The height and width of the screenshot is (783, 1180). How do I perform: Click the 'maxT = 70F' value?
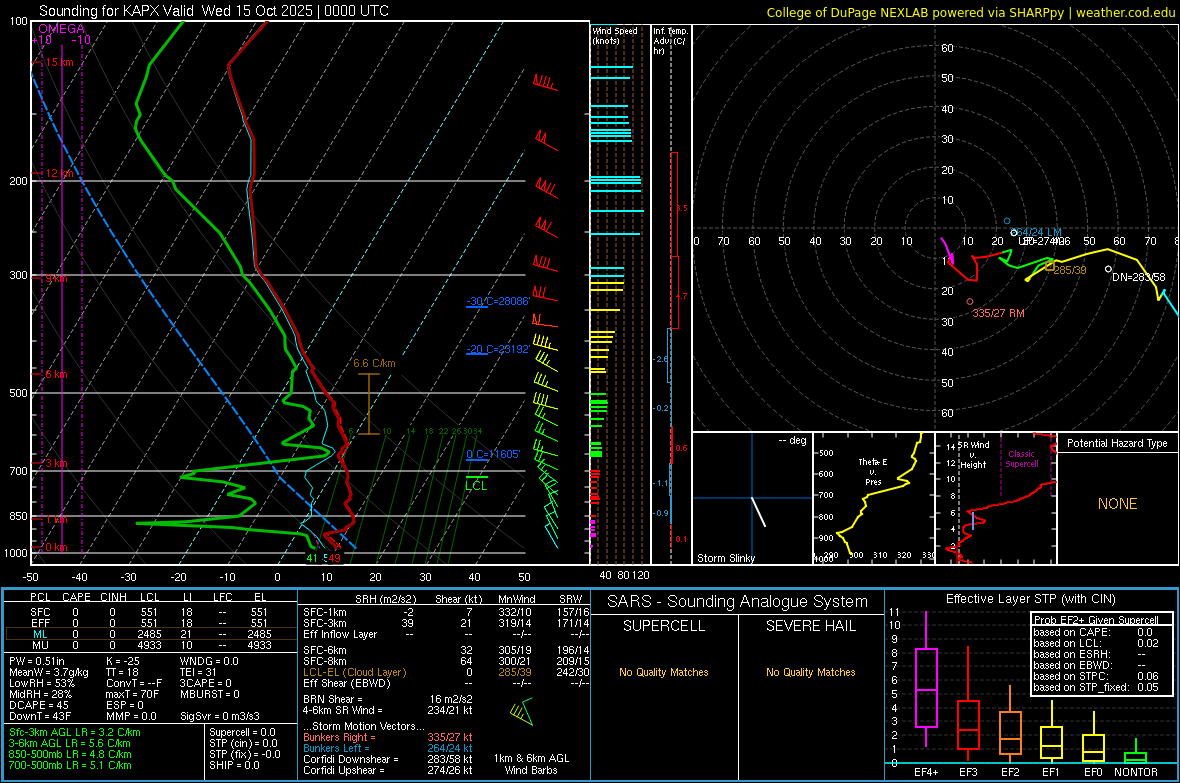click(x=132, y=694)
